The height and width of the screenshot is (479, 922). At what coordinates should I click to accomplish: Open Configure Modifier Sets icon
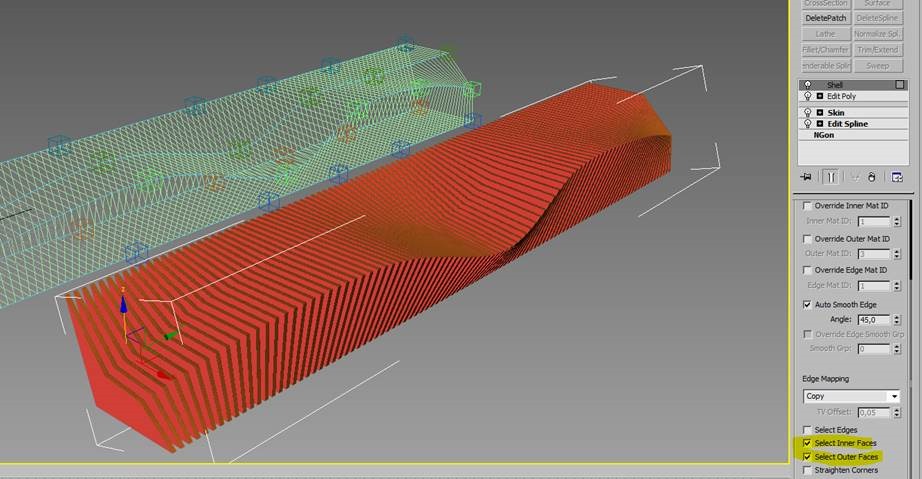pos(897,177)
